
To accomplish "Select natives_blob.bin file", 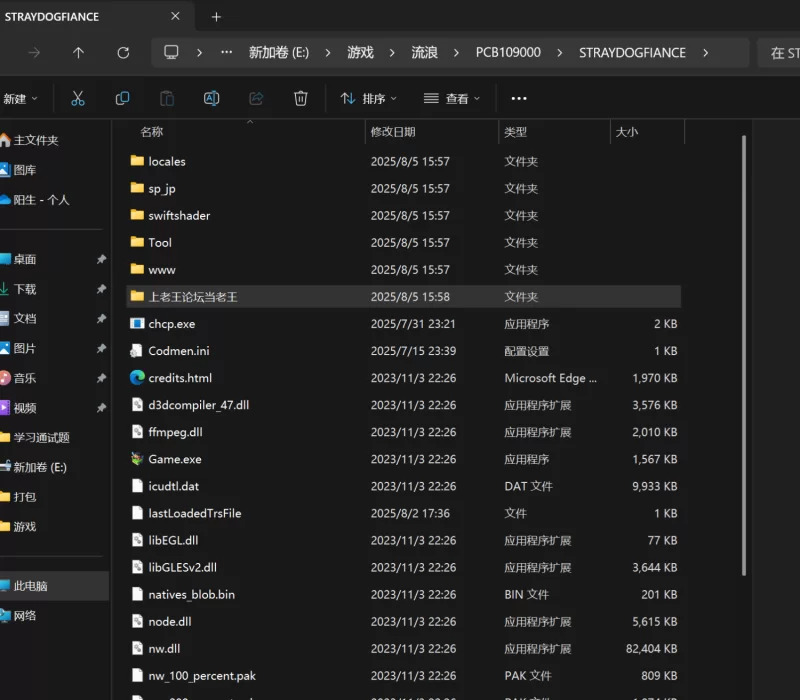I will (403, 594).
